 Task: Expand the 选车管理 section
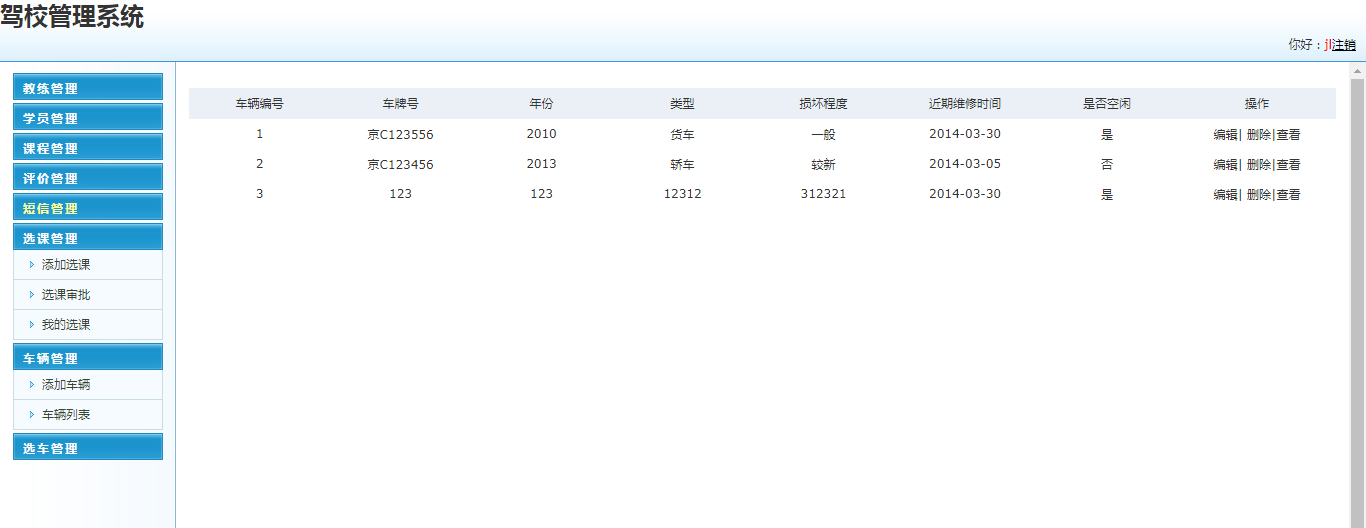(88, 447)
